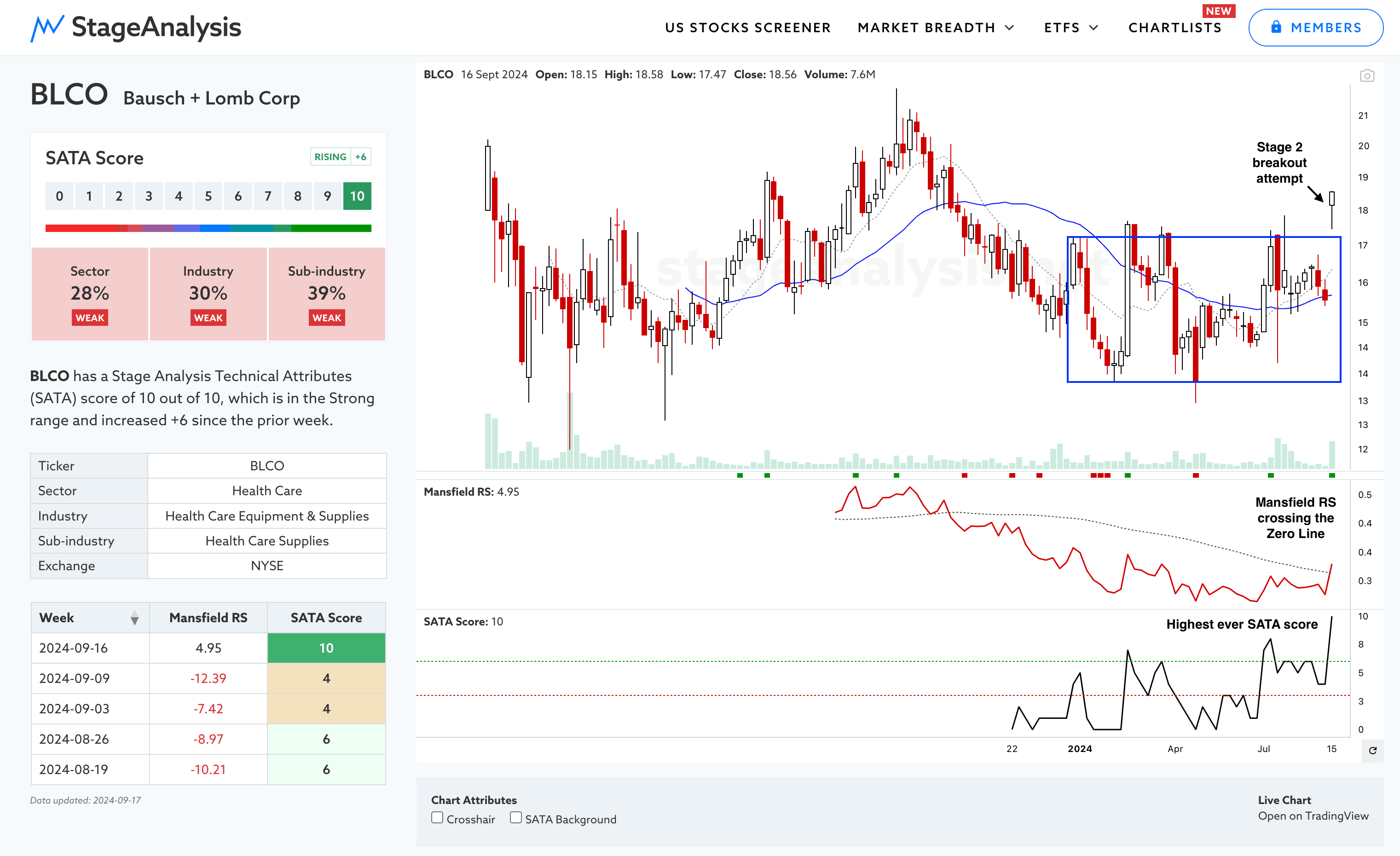1400x856 pixels.
Task: Click the SATA Score column header
Action: pyautogui.click(x=326, y=618)
